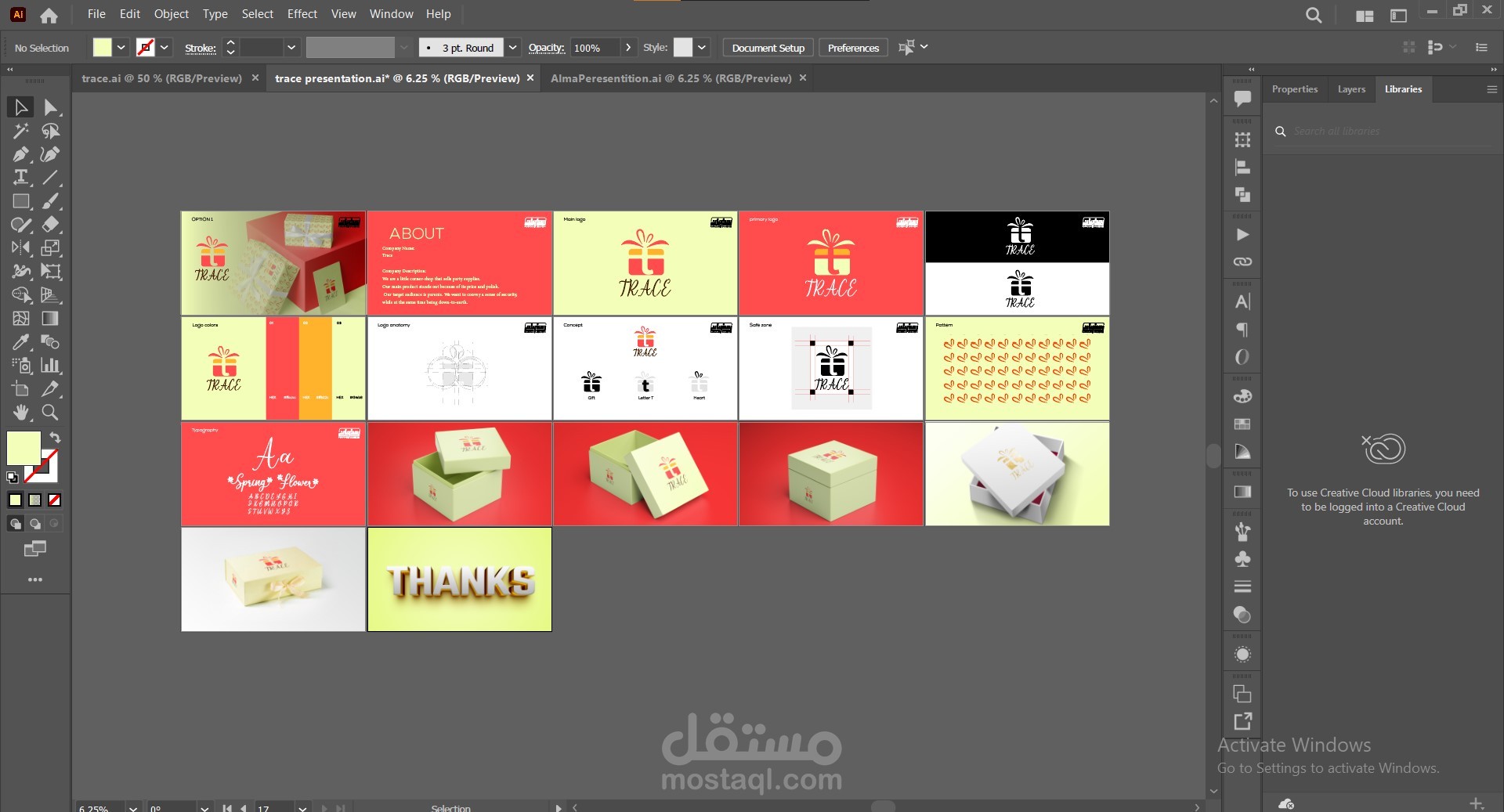The height and width of the screenshot is (812, 1504).
Task: Open the Object menu
Action: (172, 14)
